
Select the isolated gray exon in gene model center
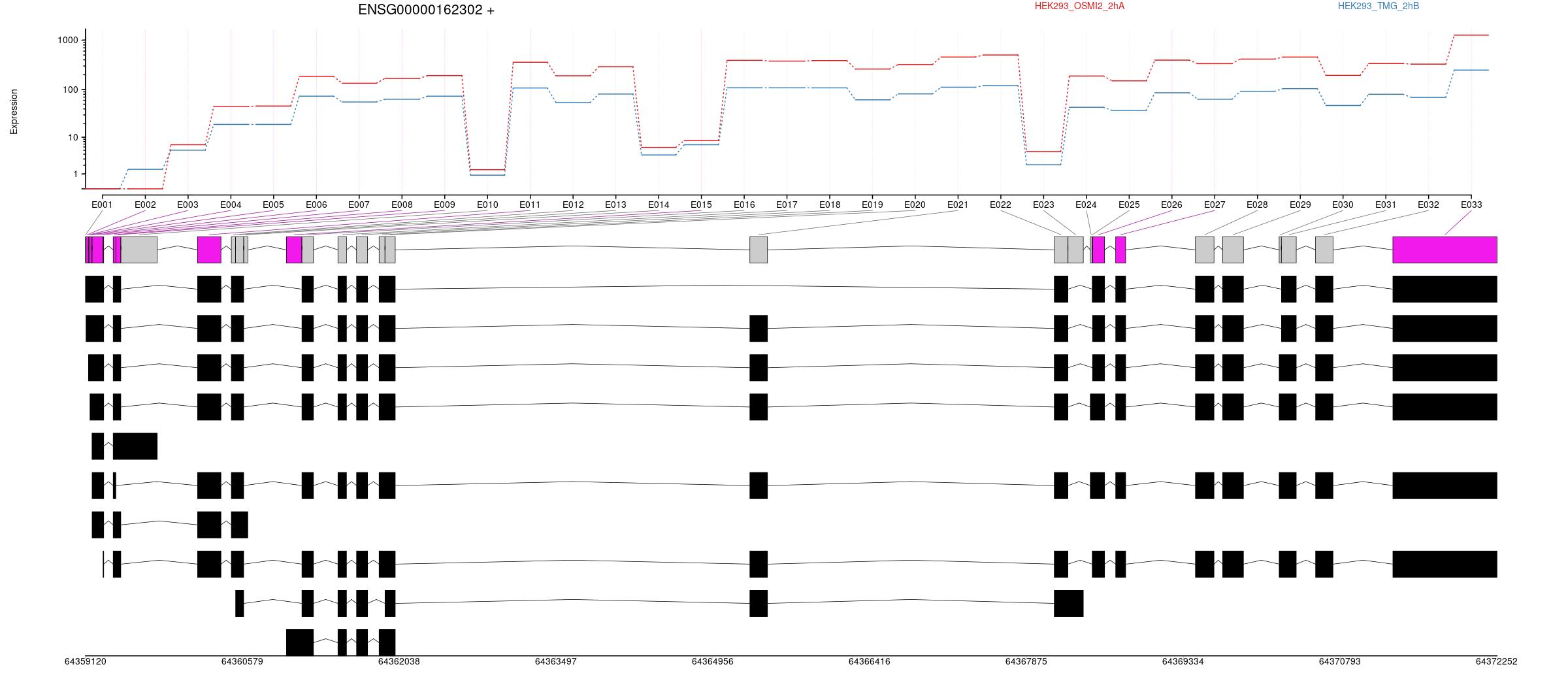pyautogui.click(x=759, y=250)
